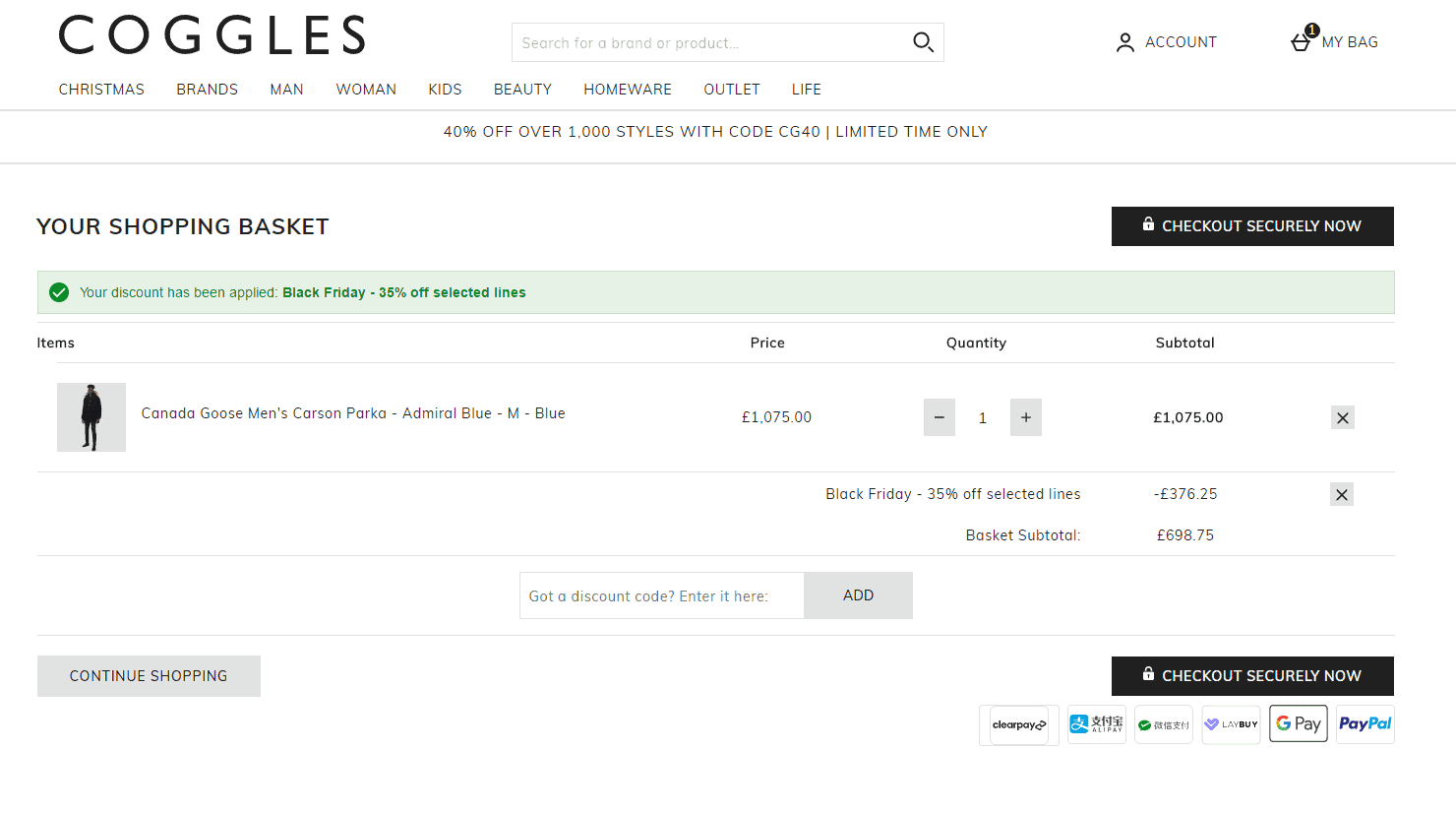Viewport: 1456px width, 813px height.
Task: Click the parka quantity value field
Action: (x=983, y=418)
